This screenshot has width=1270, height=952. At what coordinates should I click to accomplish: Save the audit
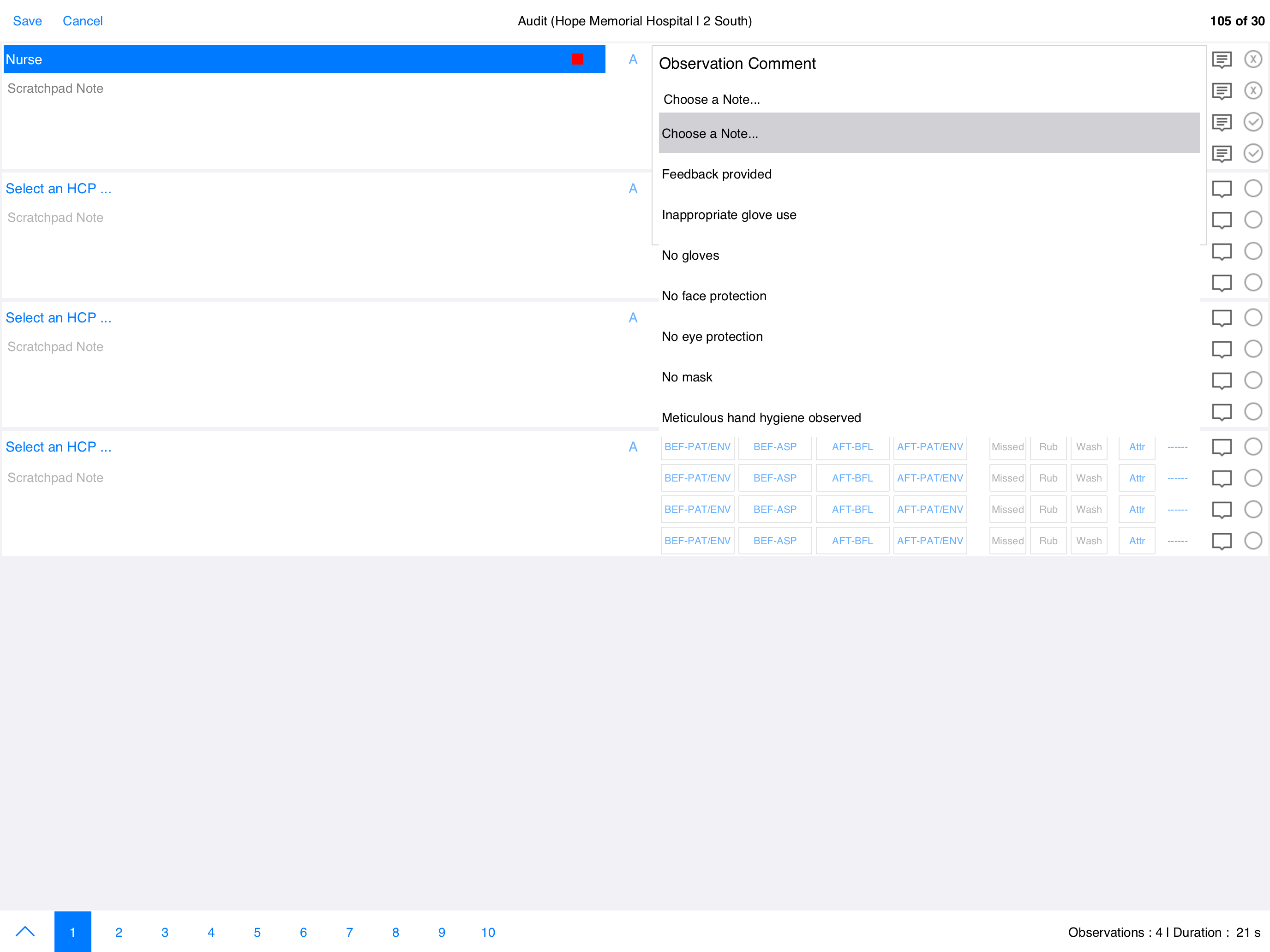tap(28, 21)
